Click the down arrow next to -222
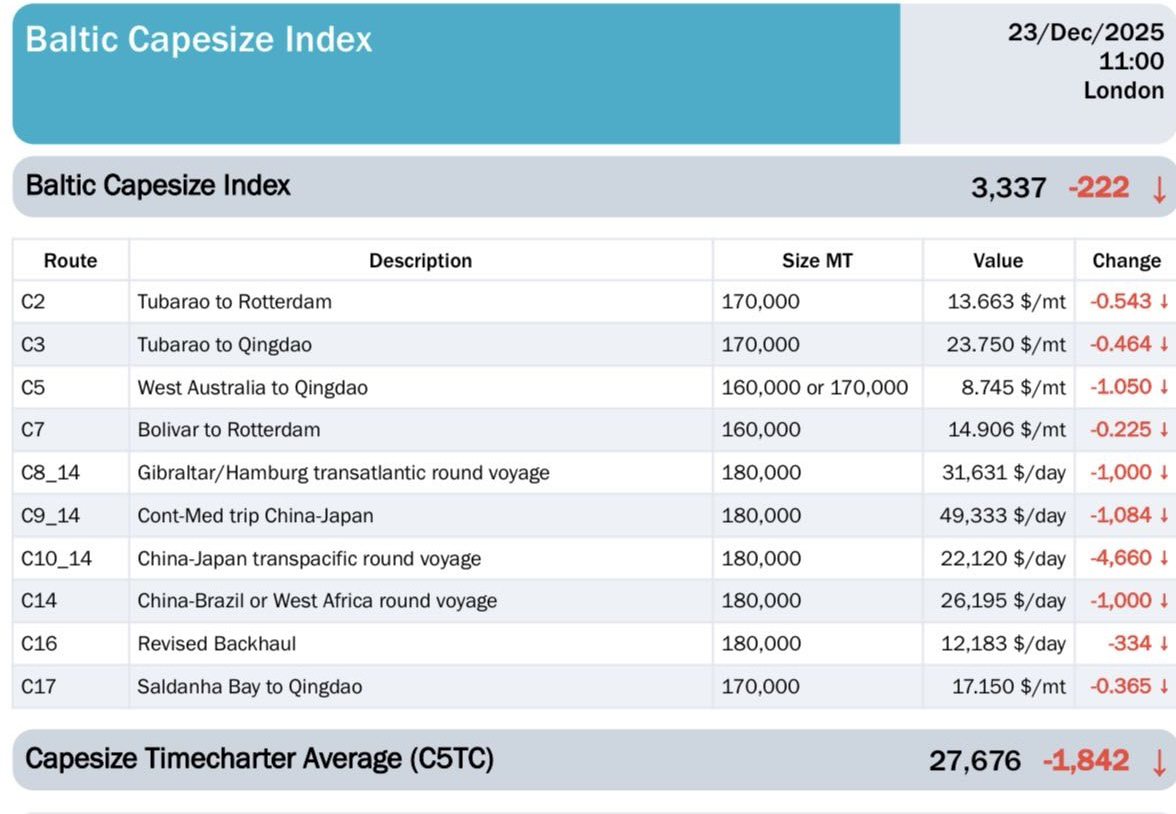Screen dimensions: 1176x814 (x=1159, y=189)
